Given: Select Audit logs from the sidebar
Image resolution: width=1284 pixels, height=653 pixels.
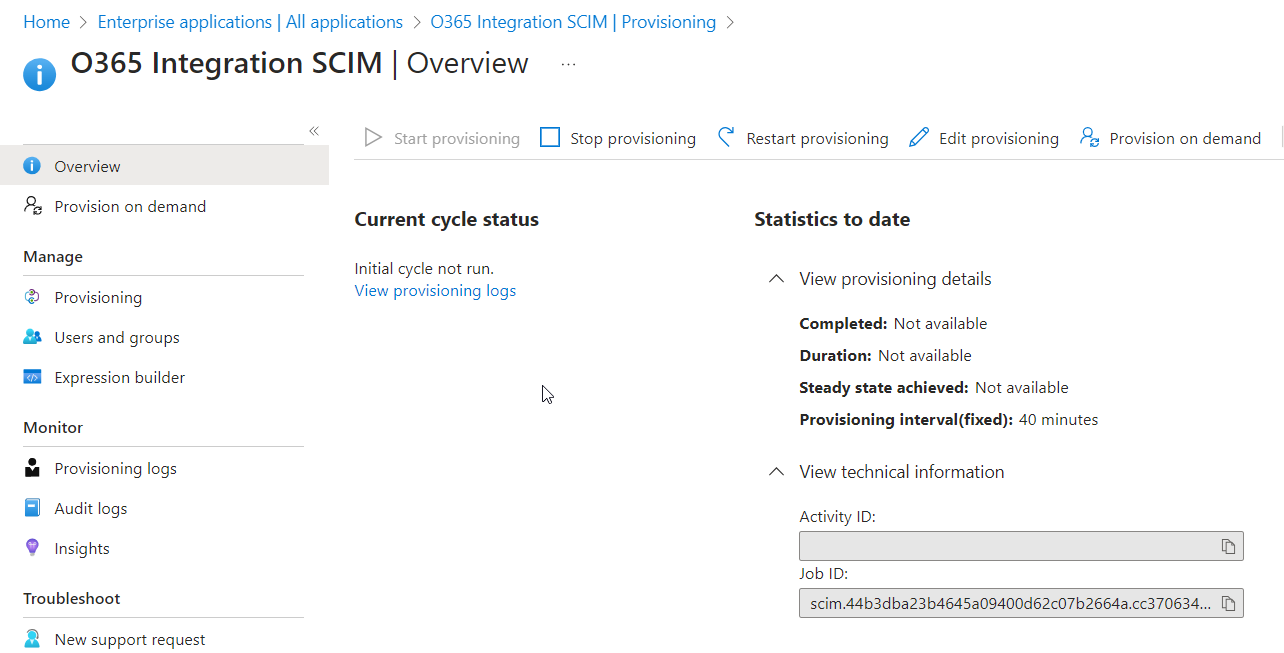Looking at the screenshot, I should point(90,508).
